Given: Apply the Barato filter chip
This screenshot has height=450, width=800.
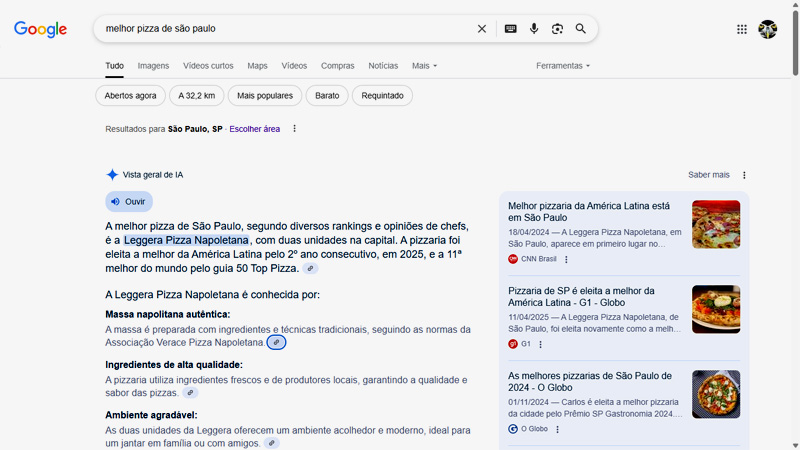Looking at the screenshot, I should click(327, 95).
